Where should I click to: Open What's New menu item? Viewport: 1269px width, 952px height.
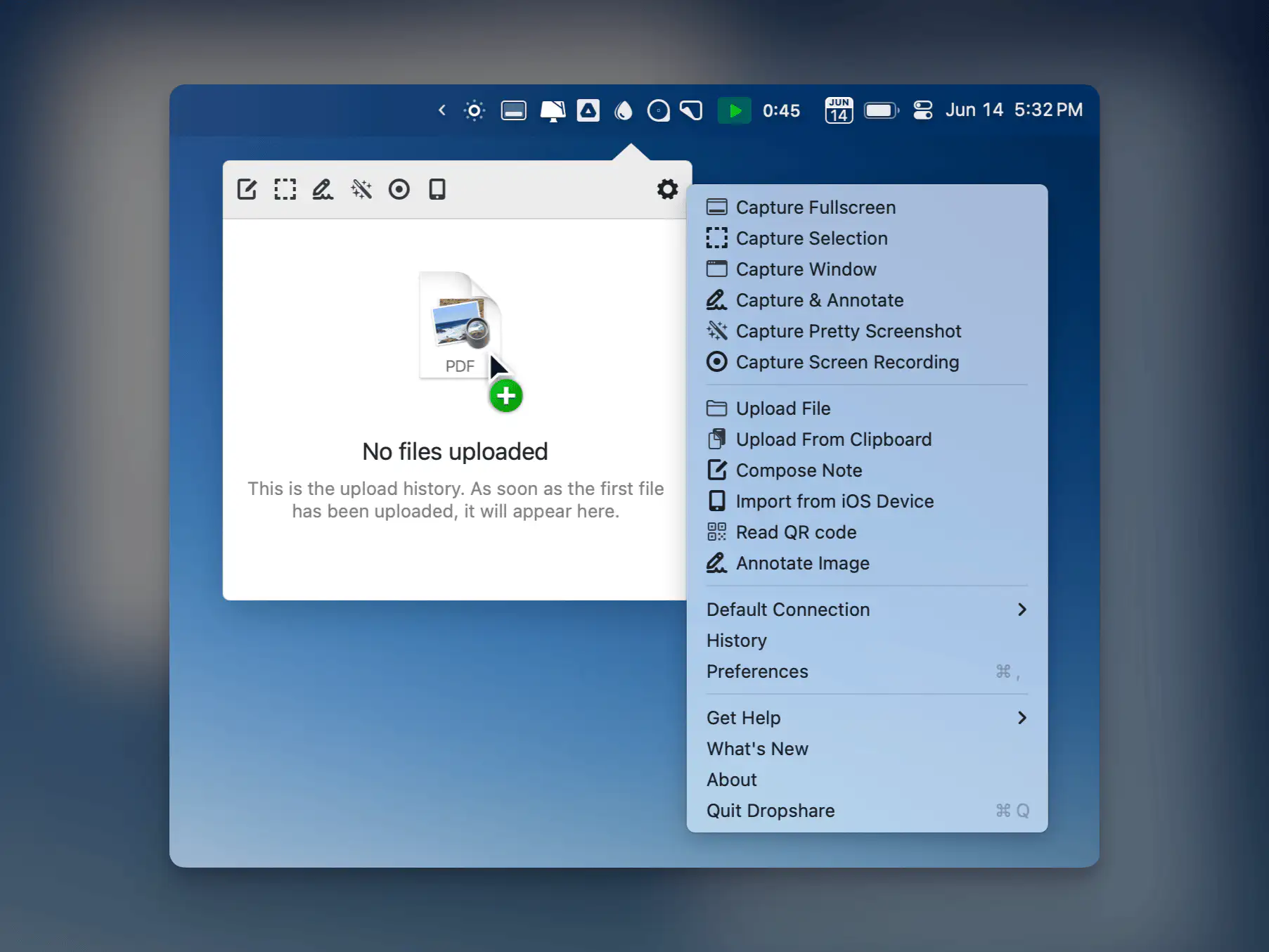click(867, 749)
